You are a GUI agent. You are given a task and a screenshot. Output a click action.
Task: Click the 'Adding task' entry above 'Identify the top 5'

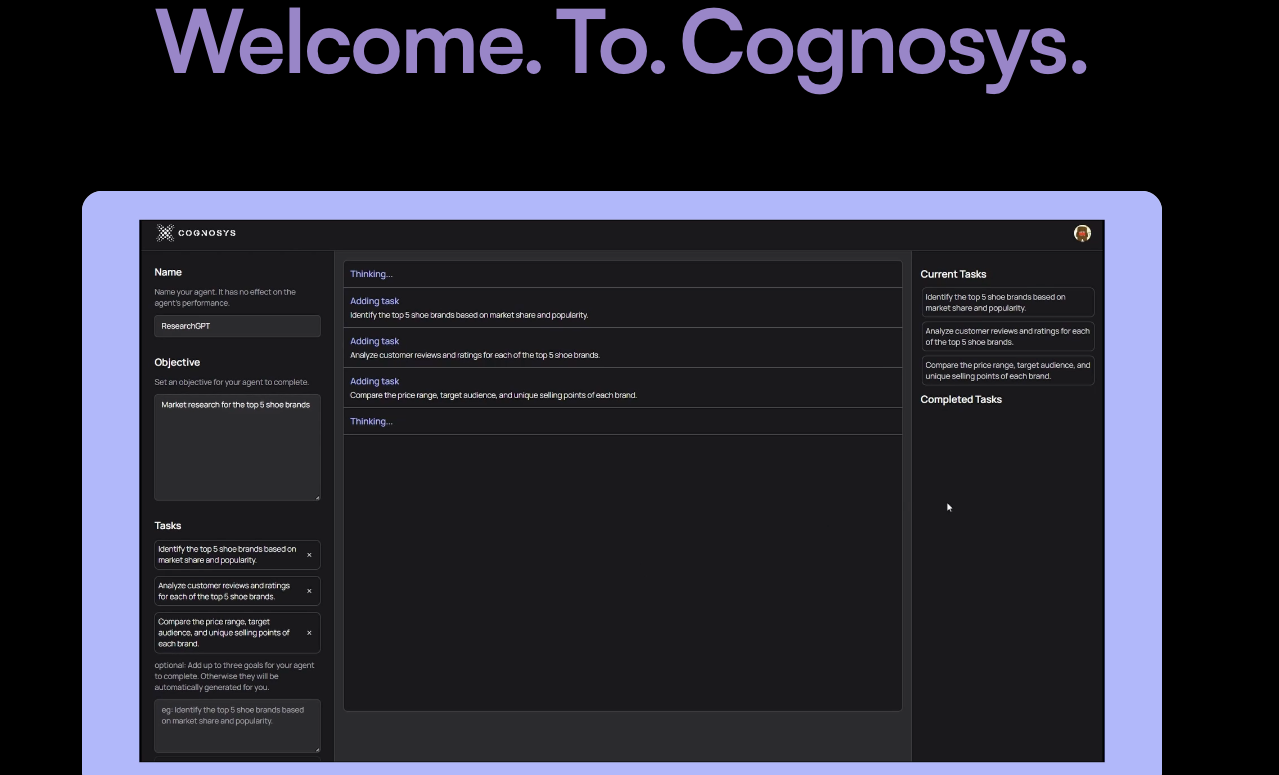374,301
